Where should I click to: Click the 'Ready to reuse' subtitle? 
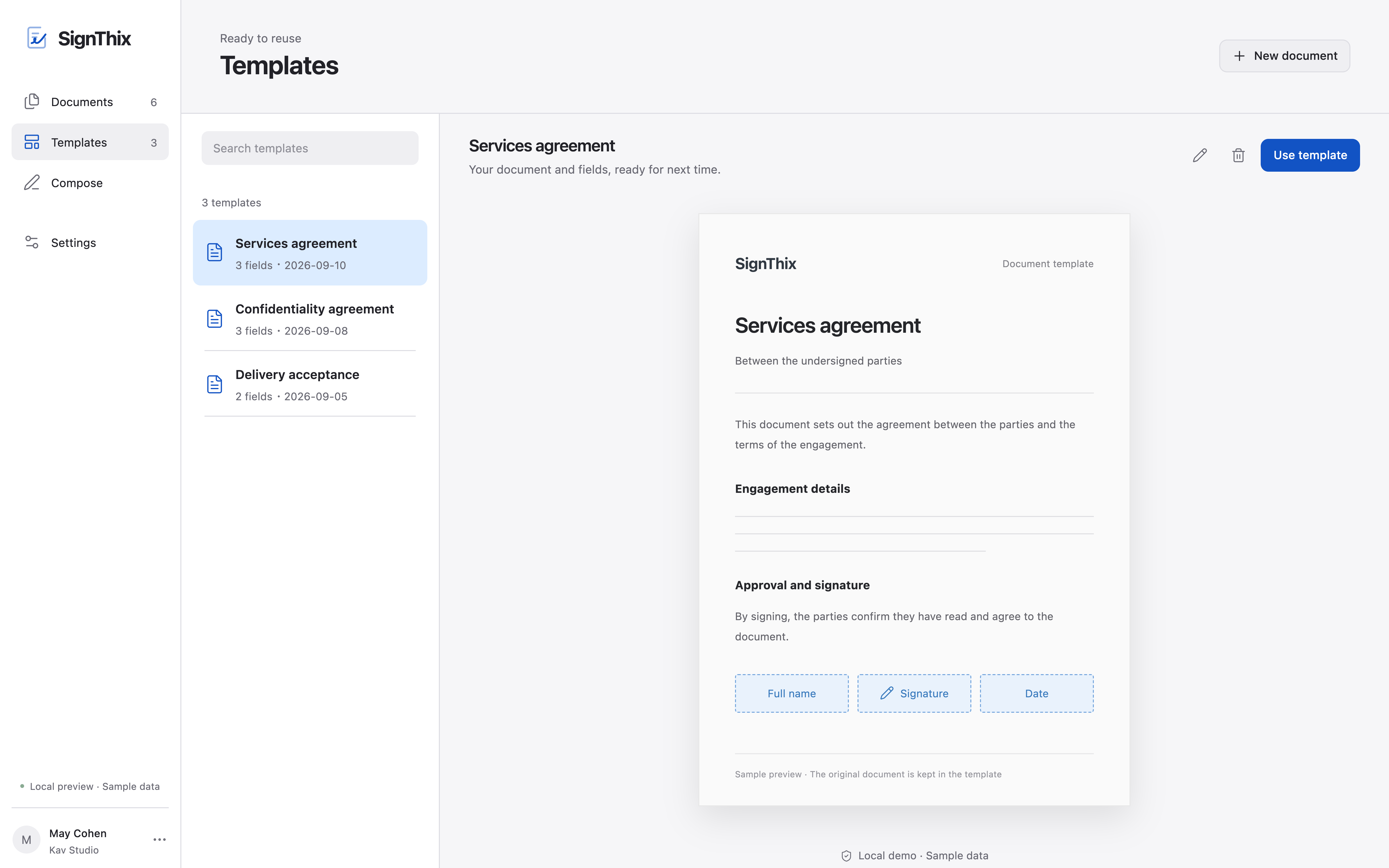(x=261, y=39)
